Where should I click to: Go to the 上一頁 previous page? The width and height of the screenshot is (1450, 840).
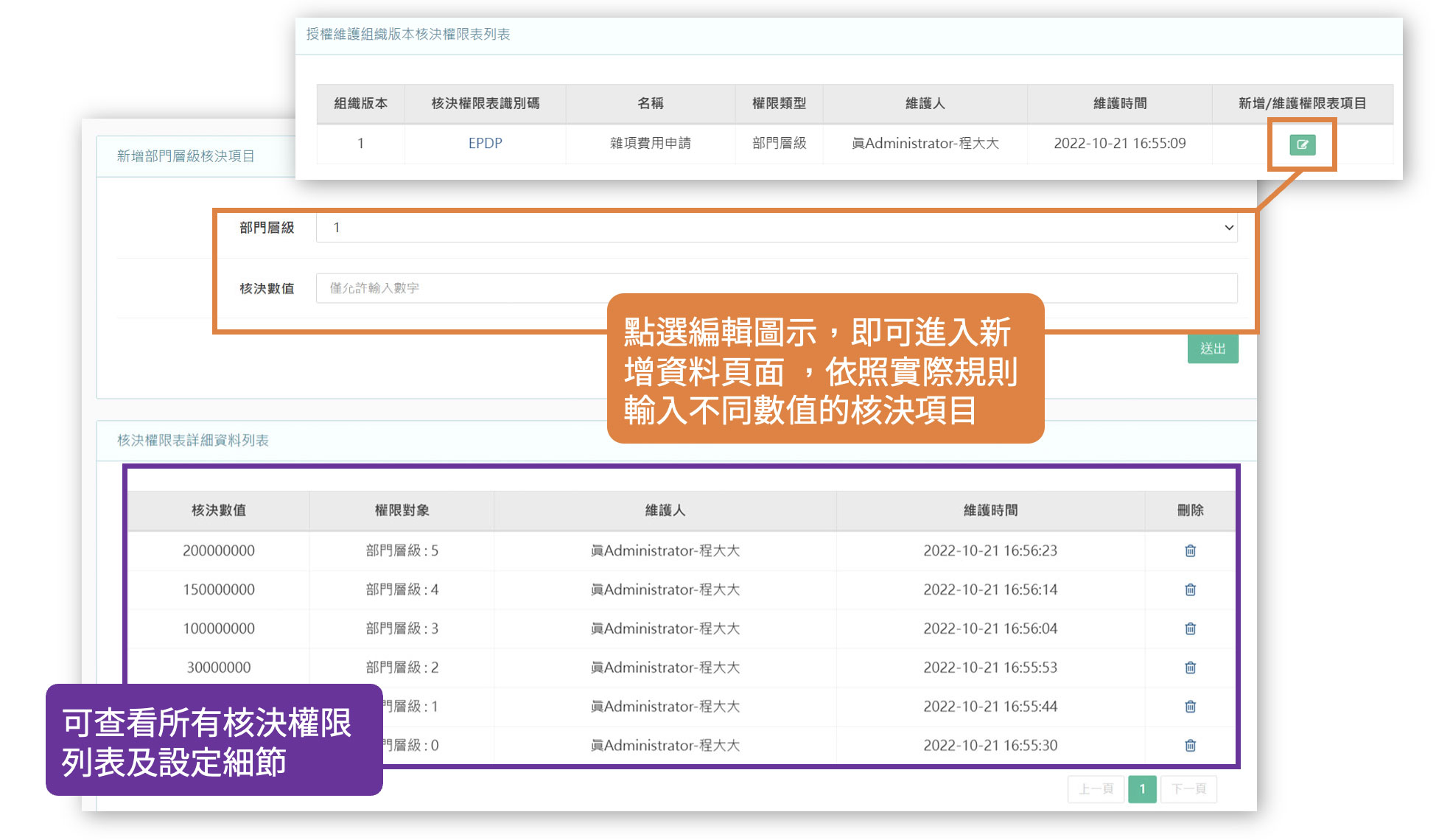[x=1096, y=789]
